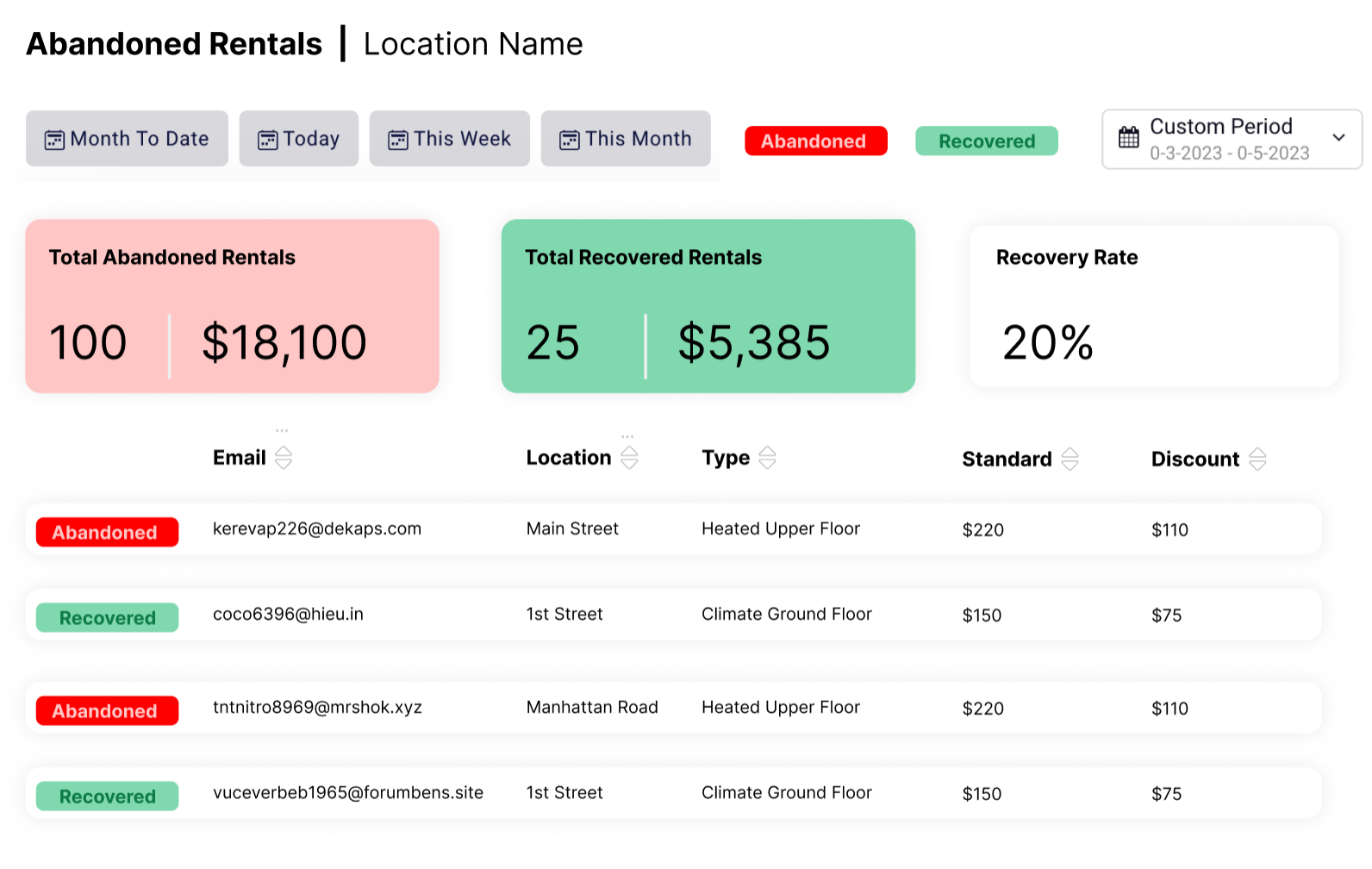Open the Custom Period dropdown
Screen dimensions: 1372x869
pos(1232,139)
